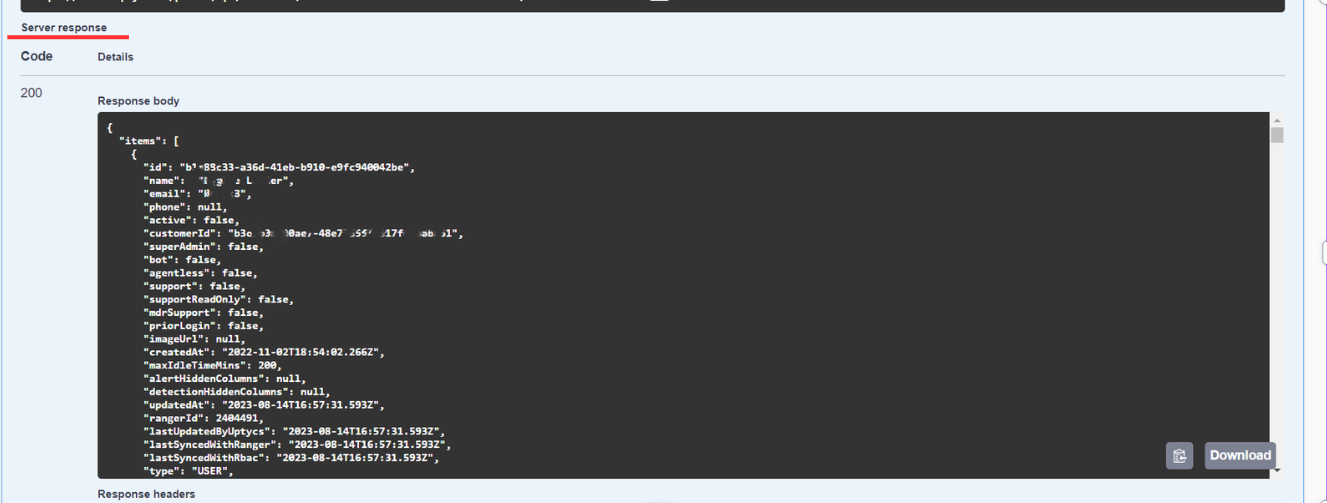The image size is (1327, 503).
Task: Click the "type": "USER" line
Action: point(188,471)
